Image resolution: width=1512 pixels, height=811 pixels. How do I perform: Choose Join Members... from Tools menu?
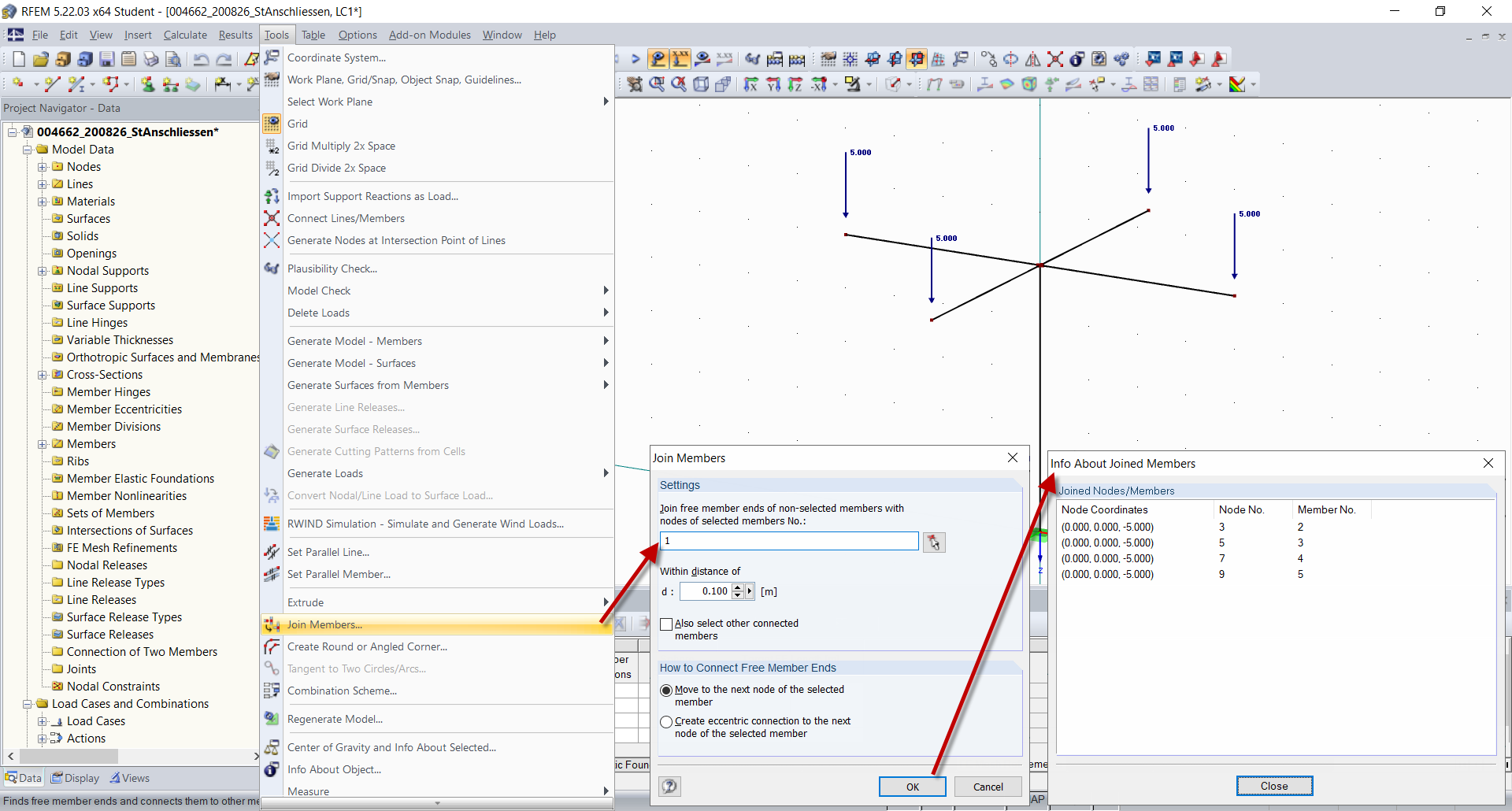[437, 624]
